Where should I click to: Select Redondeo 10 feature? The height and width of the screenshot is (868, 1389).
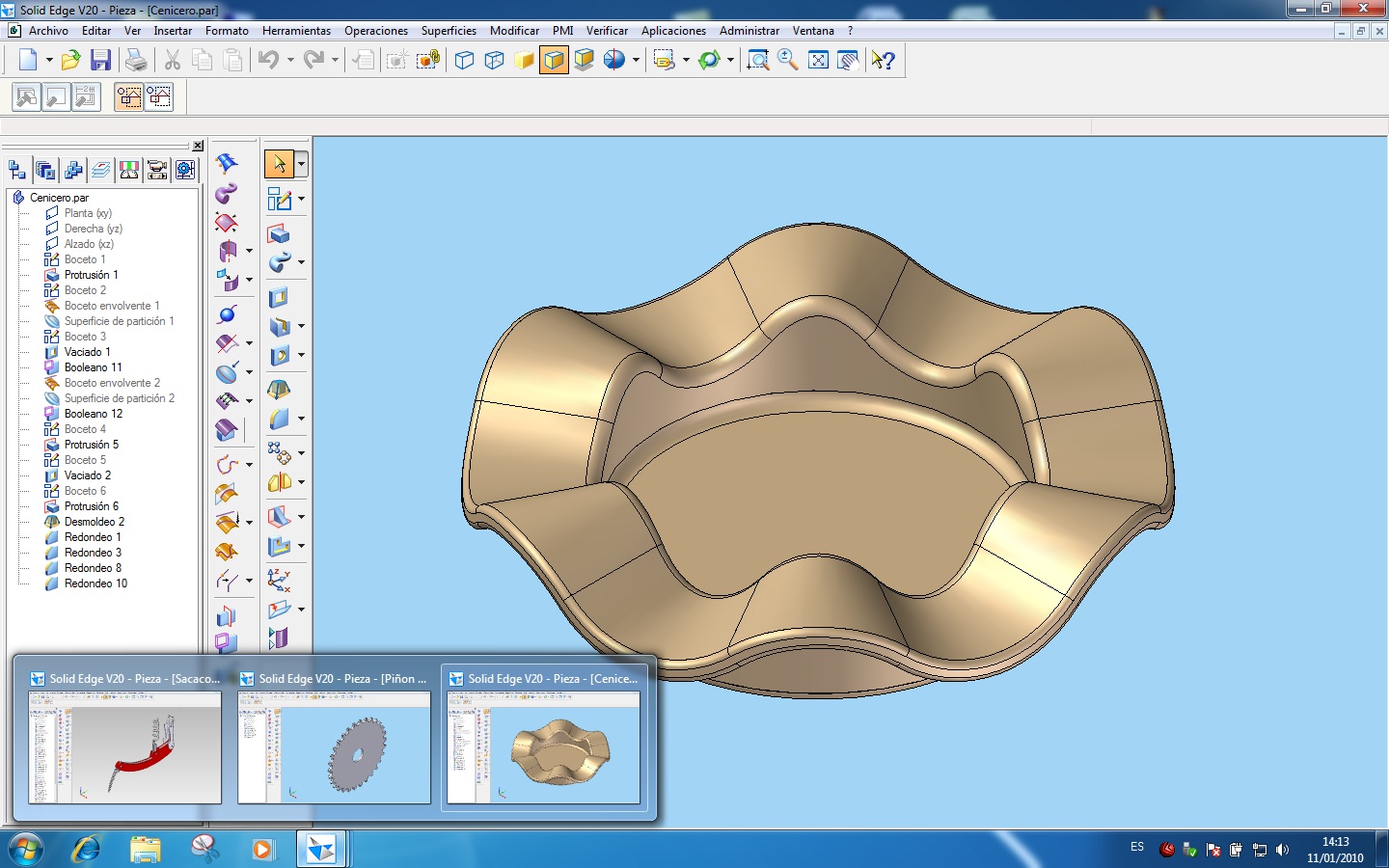pyautogui.click(x=95, y=583)
